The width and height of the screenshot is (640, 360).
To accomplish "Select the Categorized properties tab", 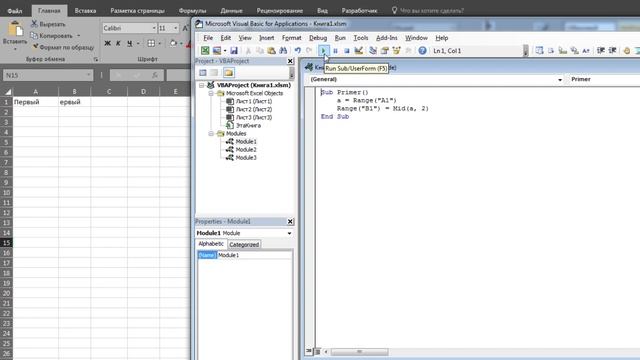I will point(244,244).
